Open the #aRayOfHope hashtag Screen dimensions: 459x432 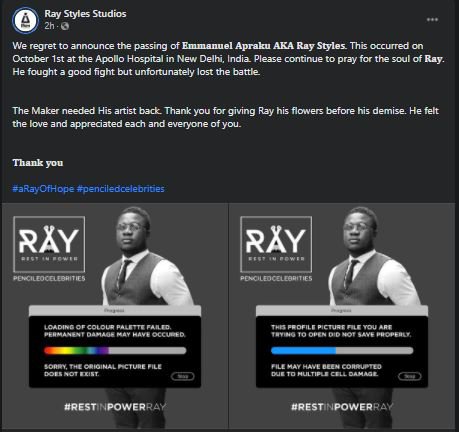coord(43,189)
